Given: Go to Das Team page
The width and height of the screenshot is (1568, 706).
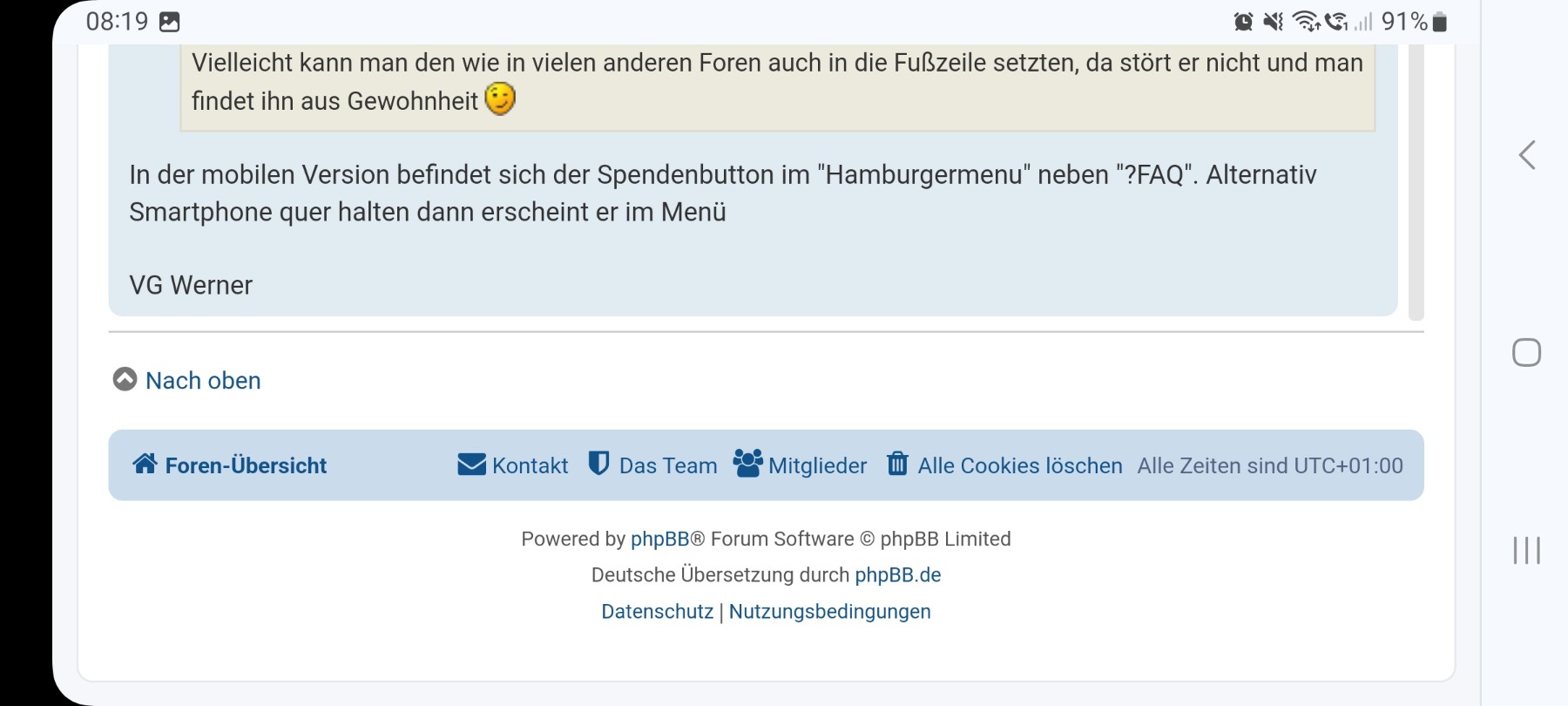Looking at the screenshot, I should point(668,466).
